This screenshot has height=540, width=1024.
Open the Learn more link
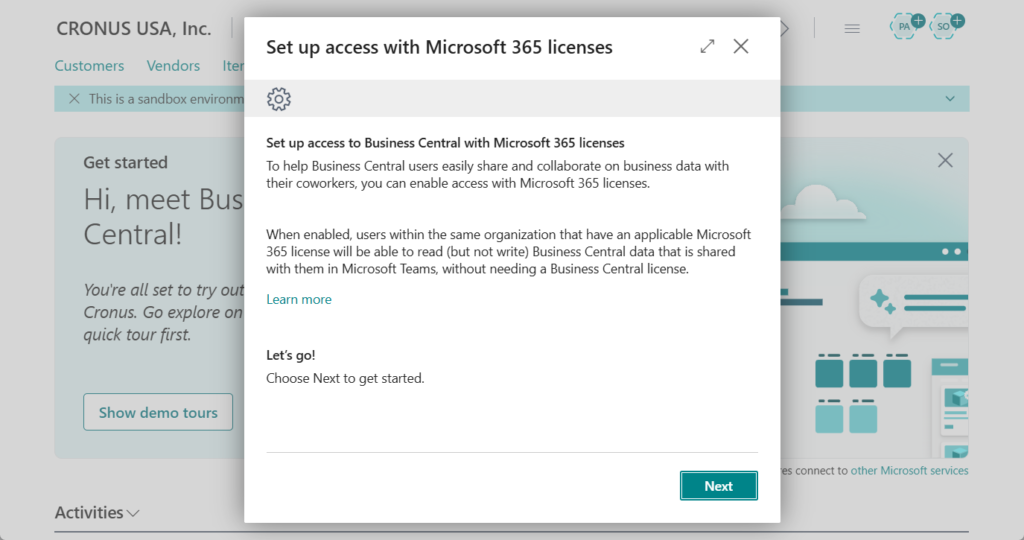[x=299, y=299]
